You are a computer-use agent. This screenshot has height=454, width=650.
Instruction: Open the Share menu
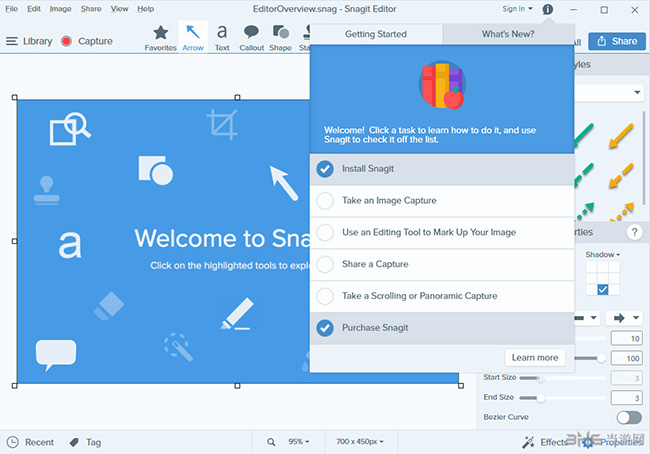click(91, 9)
